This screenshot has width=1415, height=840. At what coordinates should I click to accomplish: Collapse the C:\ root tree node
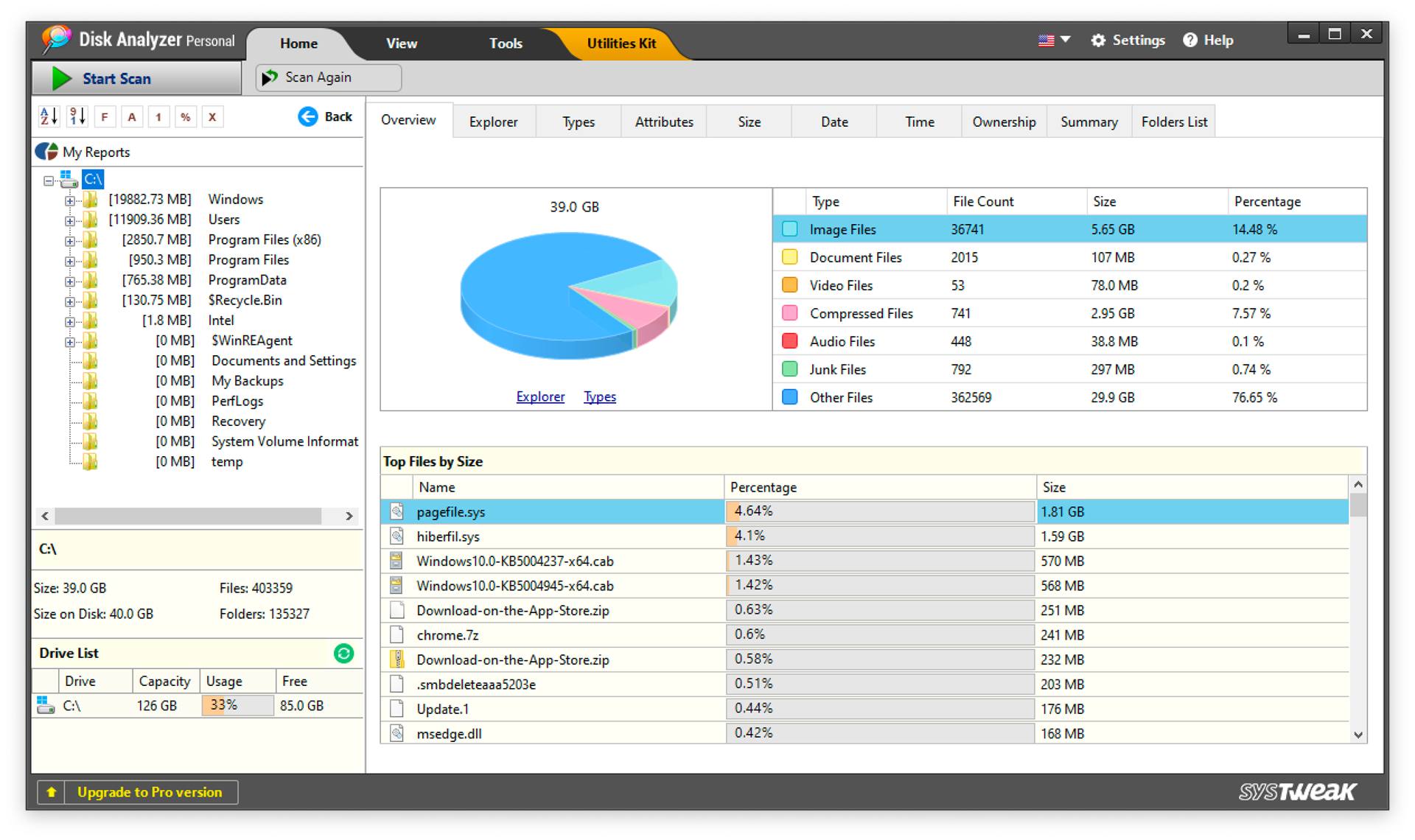coord(49,181)
